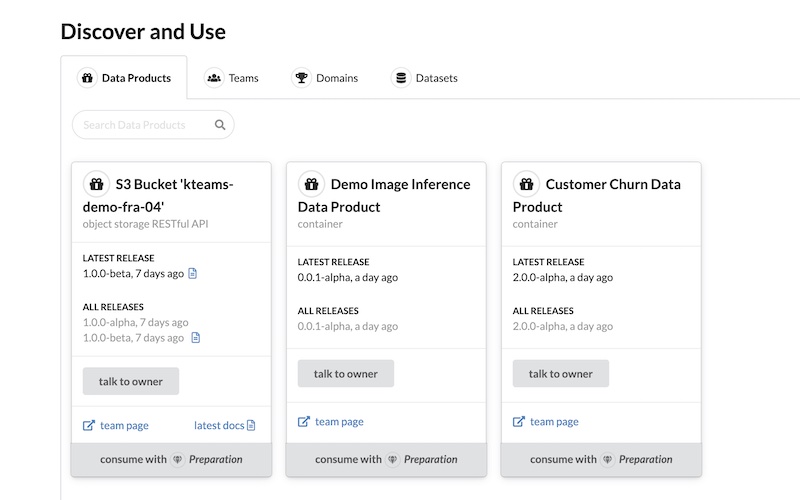Select Demo Image Inference Data Product title
Screen dimensions: 800x500
click(384, 195)
